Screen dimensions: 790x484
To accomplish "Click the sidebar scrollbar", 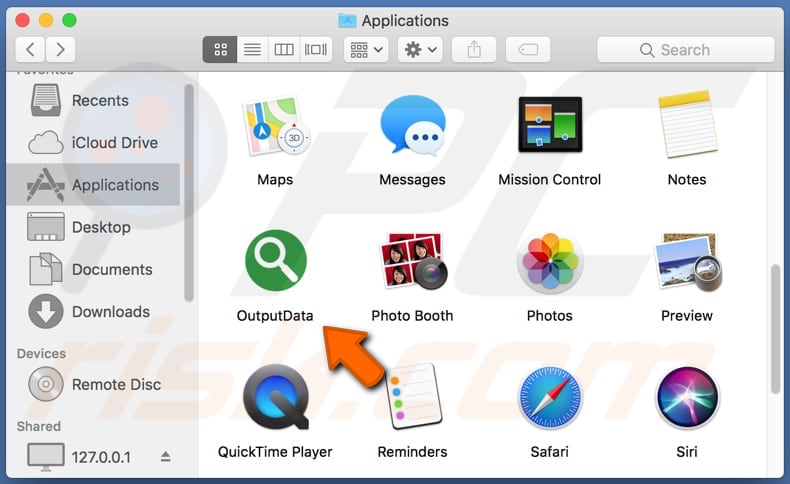I will (189, 193).
